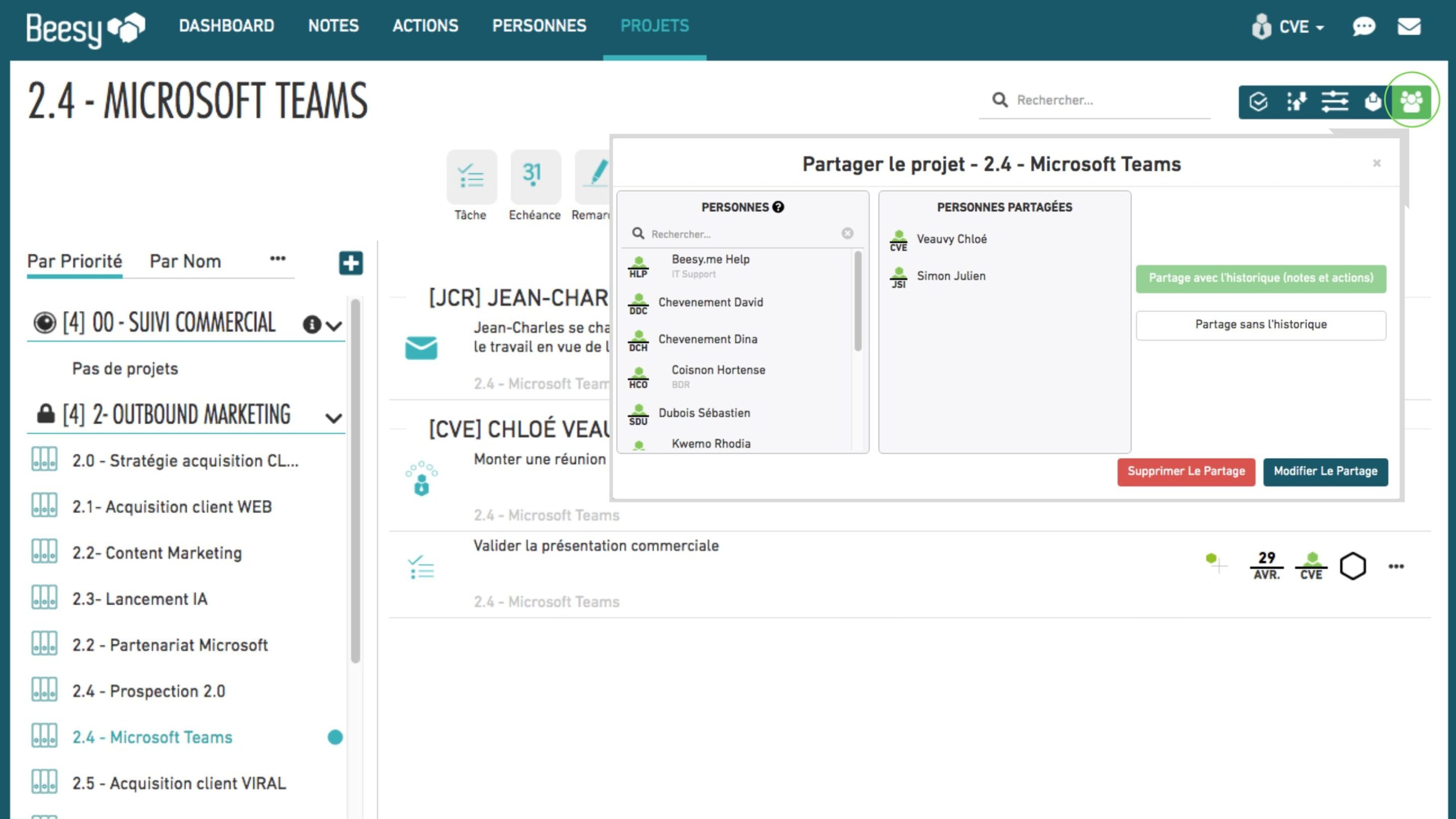
Task: Click the envelope icon of JCR note
Action: pos(421,348)
